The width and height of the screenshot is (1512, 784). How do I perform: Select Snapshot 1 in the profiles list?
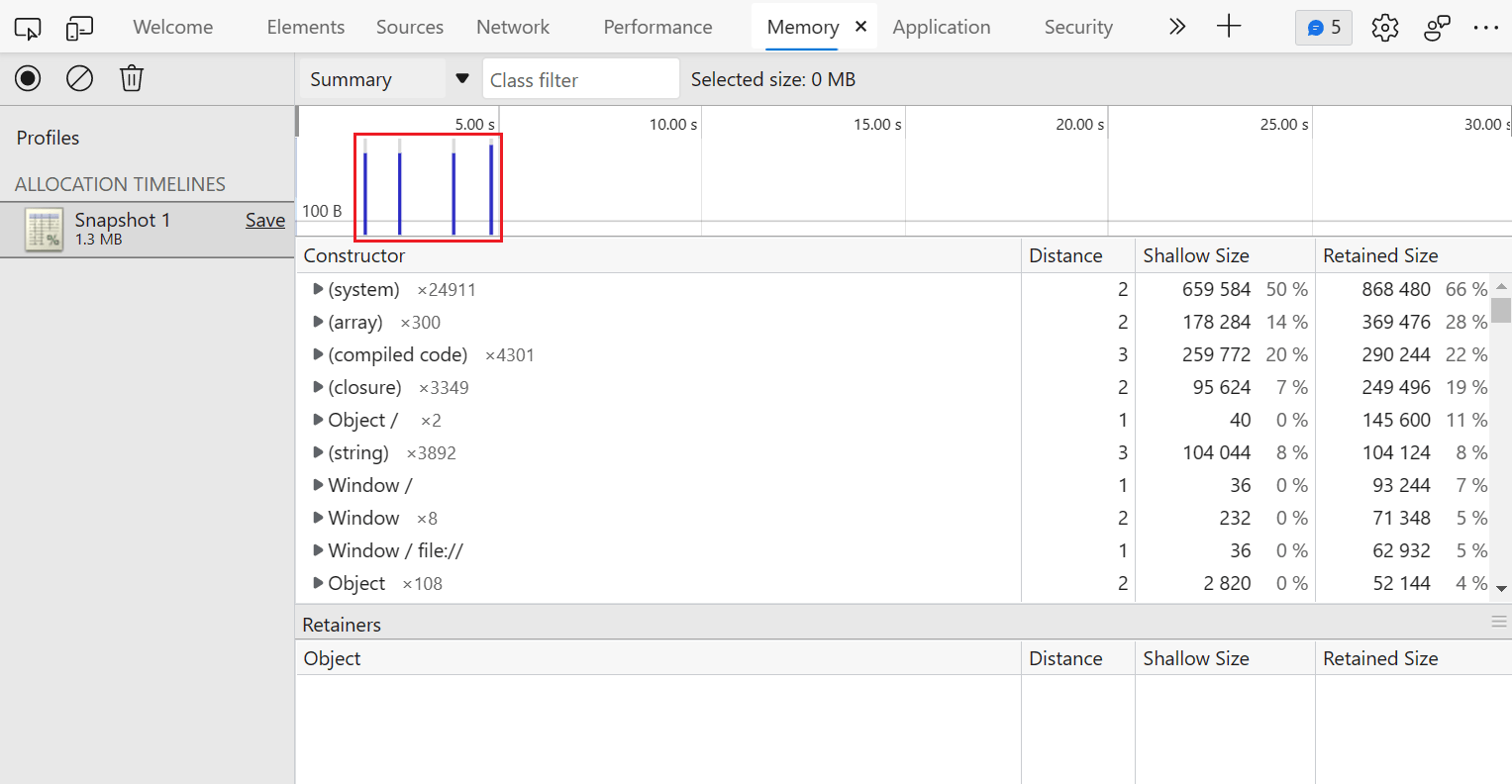[x=148, y=230]
